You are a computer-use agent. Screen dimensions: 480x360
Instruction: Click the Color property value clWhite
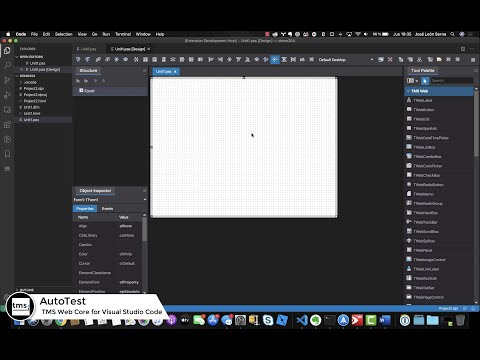click(126, 254)
